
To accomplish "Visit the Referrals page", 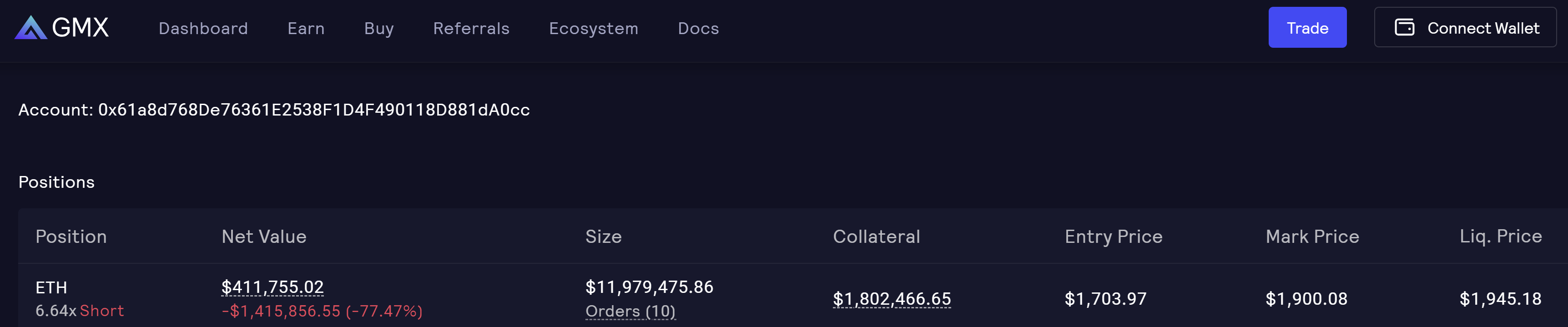I will pos(471,28).
